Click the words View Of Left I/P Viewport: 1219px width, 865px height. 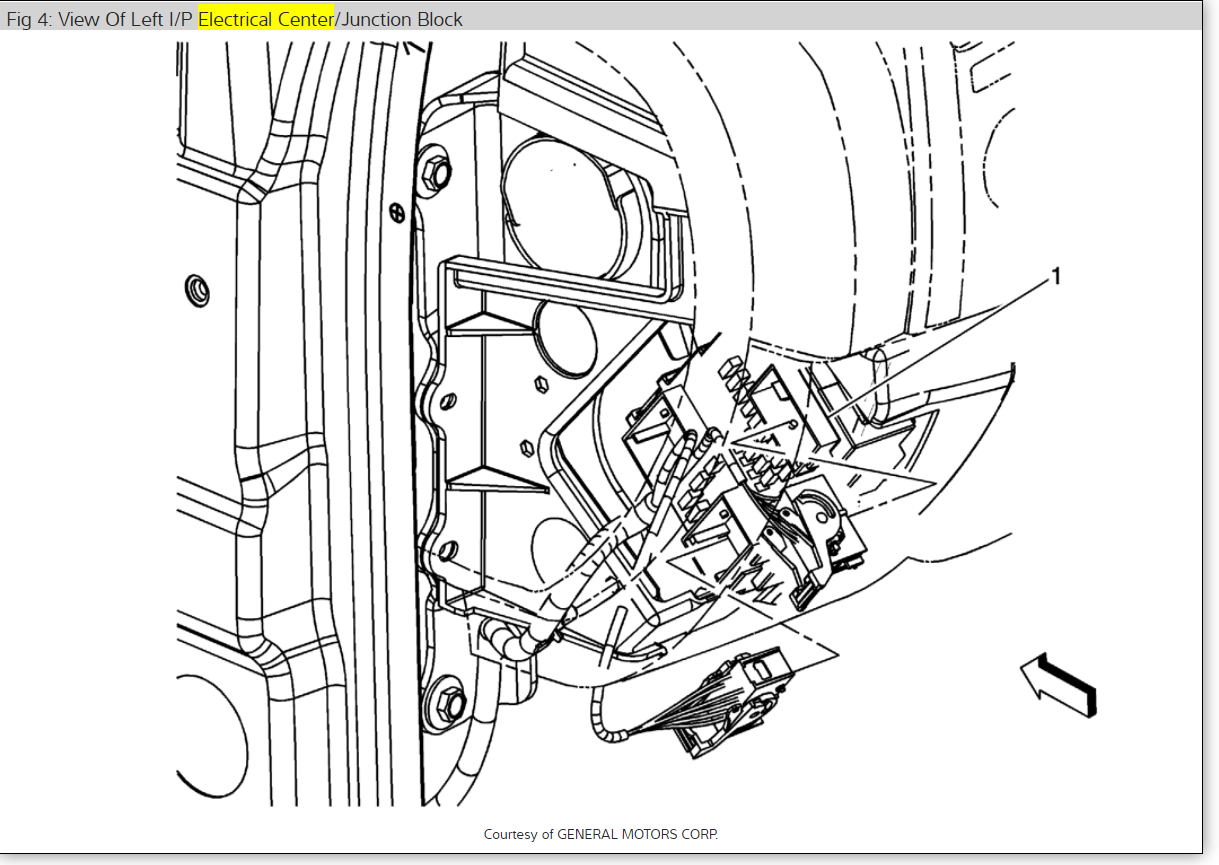coord(126,19)
